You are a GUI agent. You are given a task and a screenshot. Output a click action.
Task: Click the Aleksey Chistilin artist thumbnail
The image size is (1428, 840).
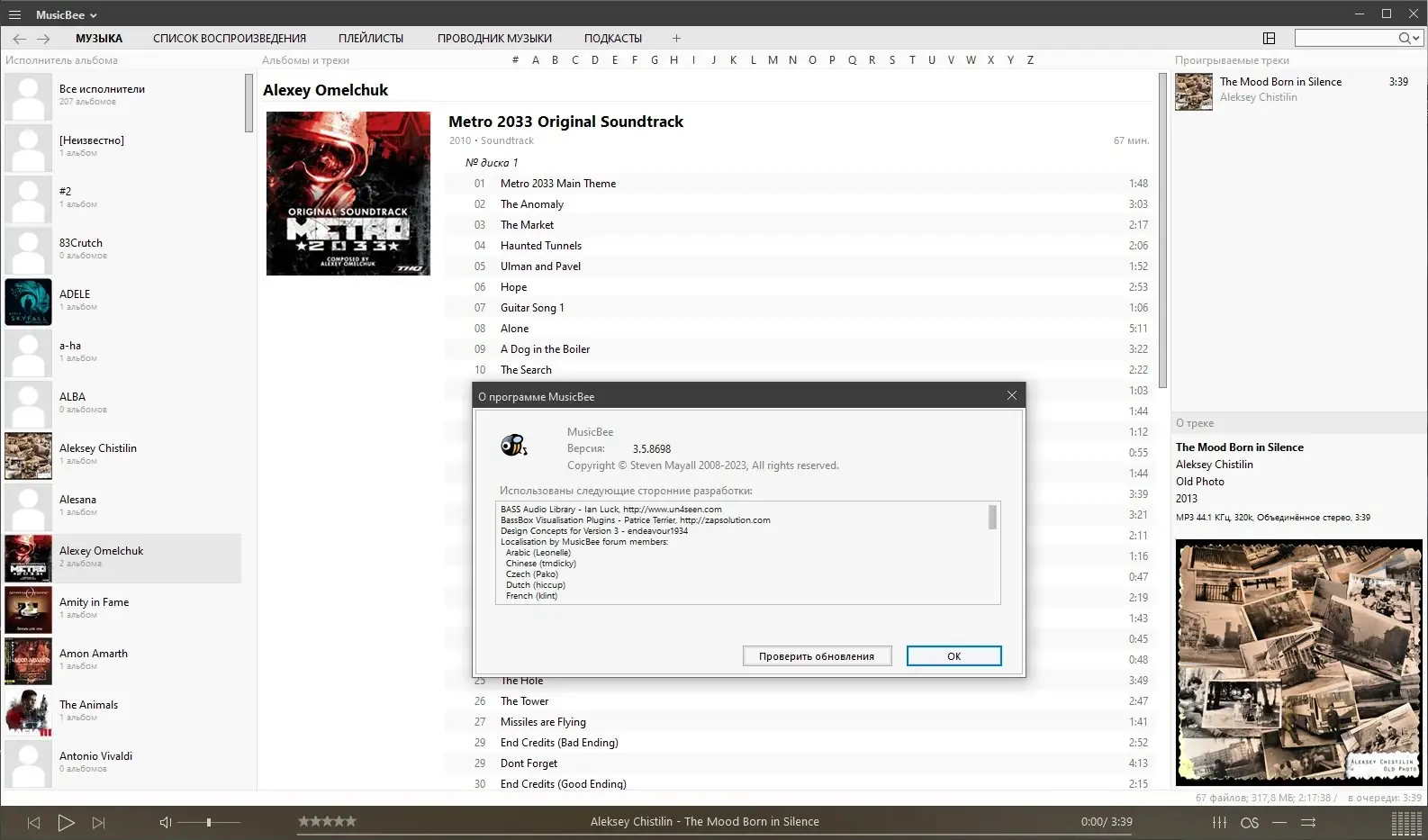pos(28,456)
